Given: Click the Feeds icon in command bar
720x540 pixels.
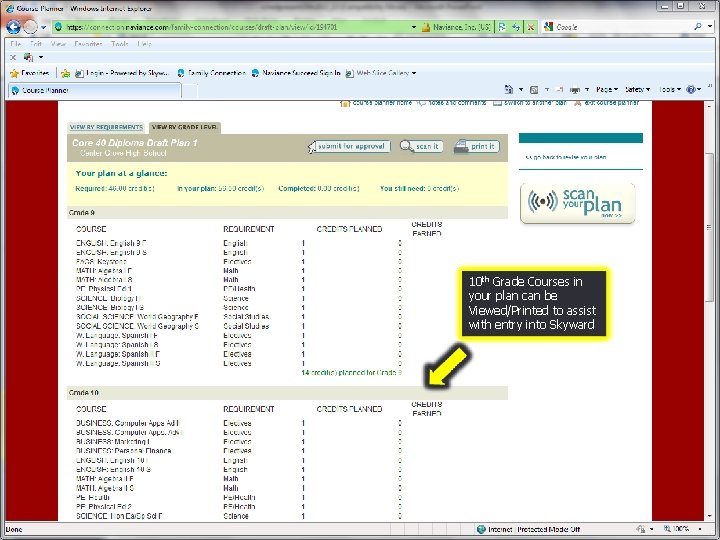Looking at the screenshot, I should (x=534, y=90).
